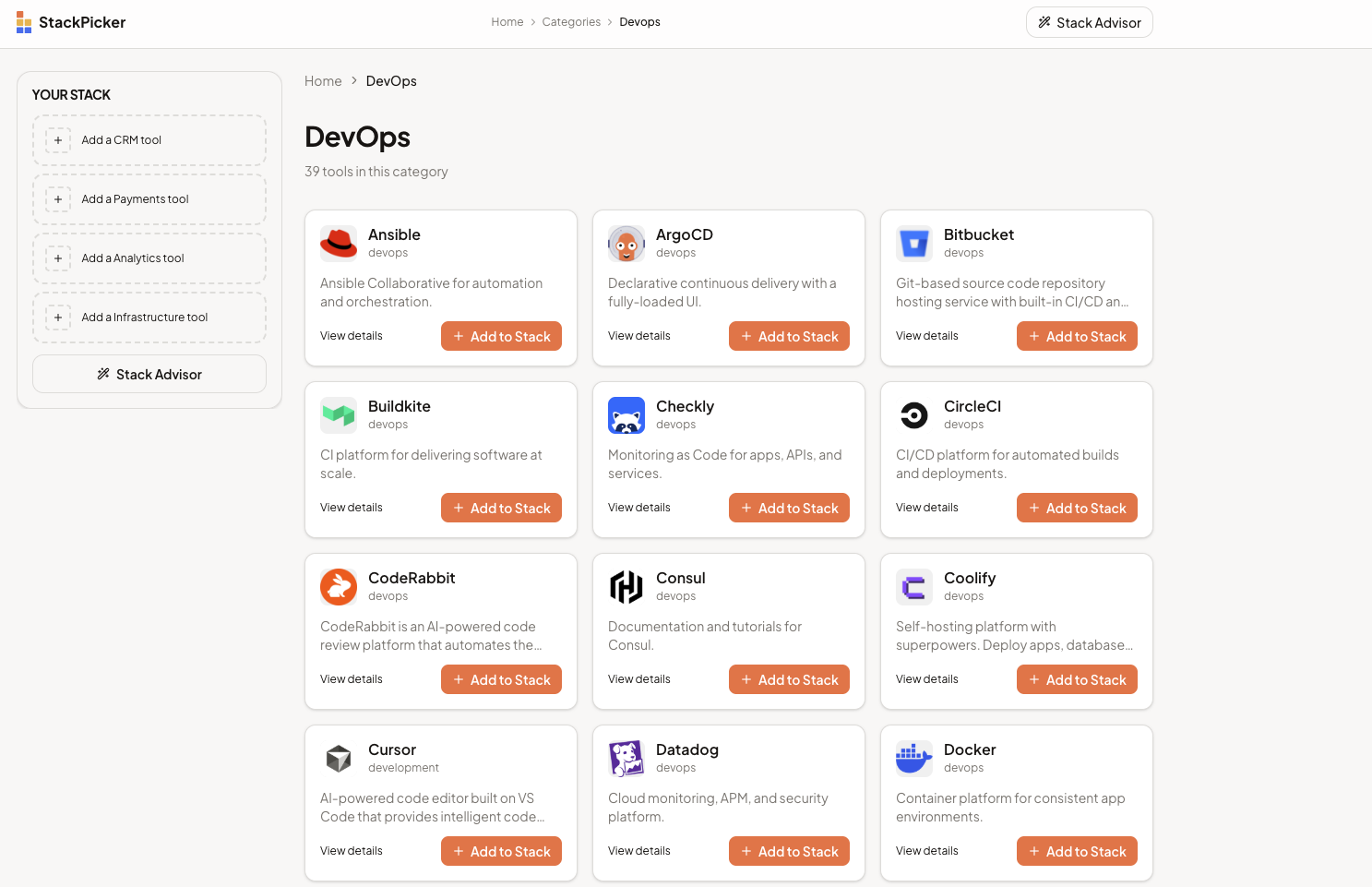Image resolution: width=1372 pixels, height=887 pixels.
Task: Select the Consul logo icon
Action: [x=626, y=586]
